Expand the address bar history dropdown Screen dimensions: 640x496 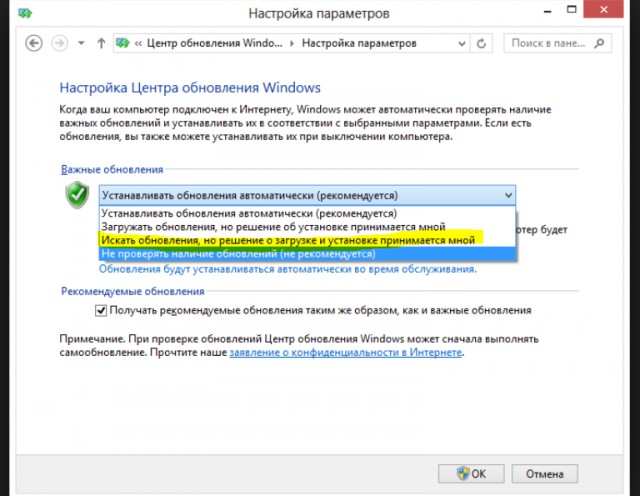462,43
